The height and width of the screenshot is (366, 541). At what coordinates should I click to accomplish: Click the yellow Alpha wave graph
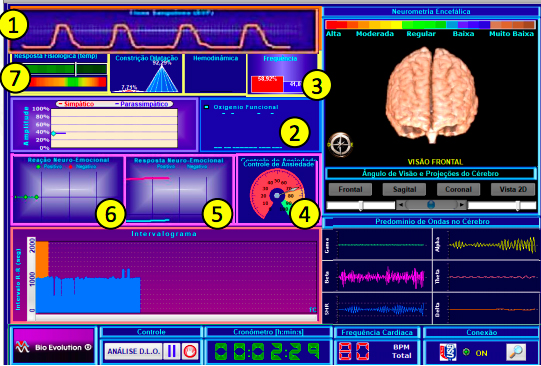[x=493, y=245]
